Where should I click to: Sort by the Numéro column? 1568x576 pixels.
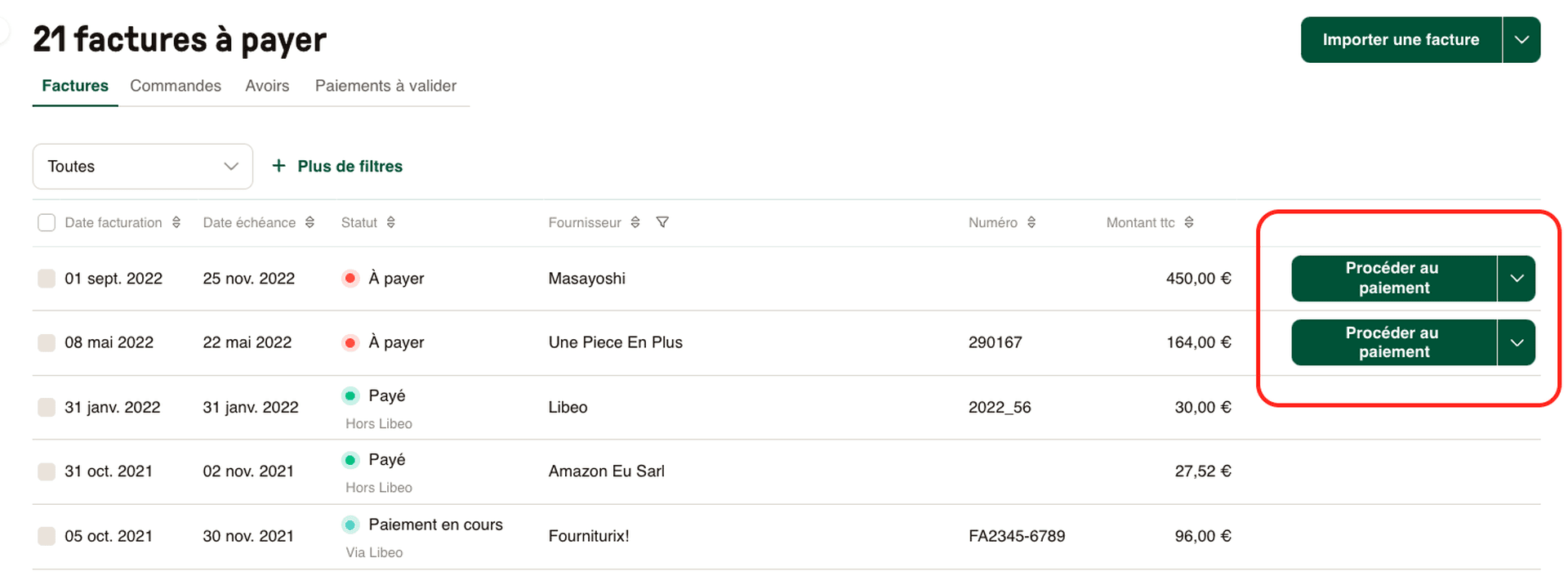tap(1032, 222)
